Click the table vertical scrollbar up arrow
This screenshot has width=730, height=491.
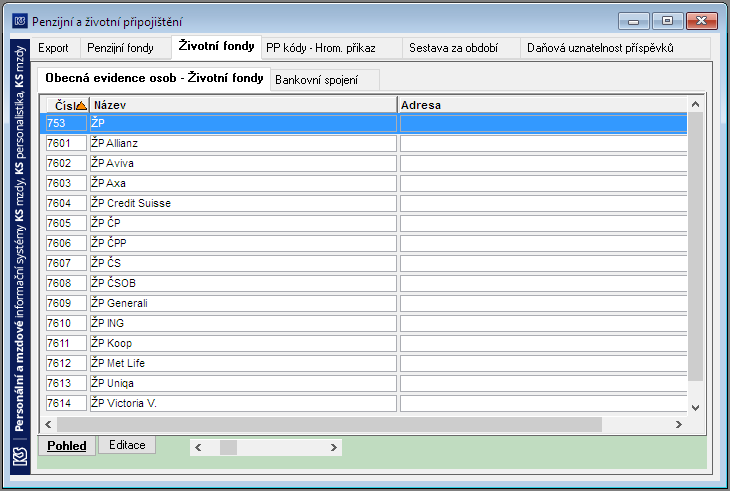point(696,104)
